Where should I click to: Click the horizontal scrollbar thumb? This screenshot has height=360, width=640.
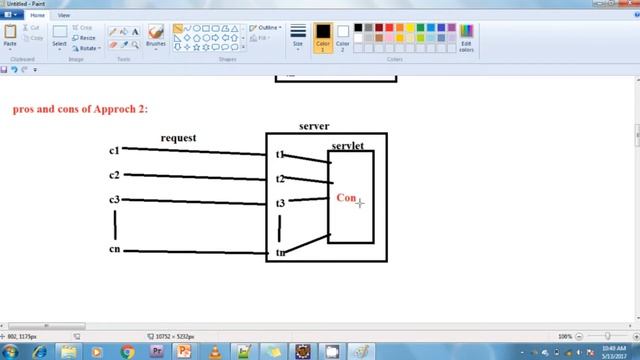47,326
